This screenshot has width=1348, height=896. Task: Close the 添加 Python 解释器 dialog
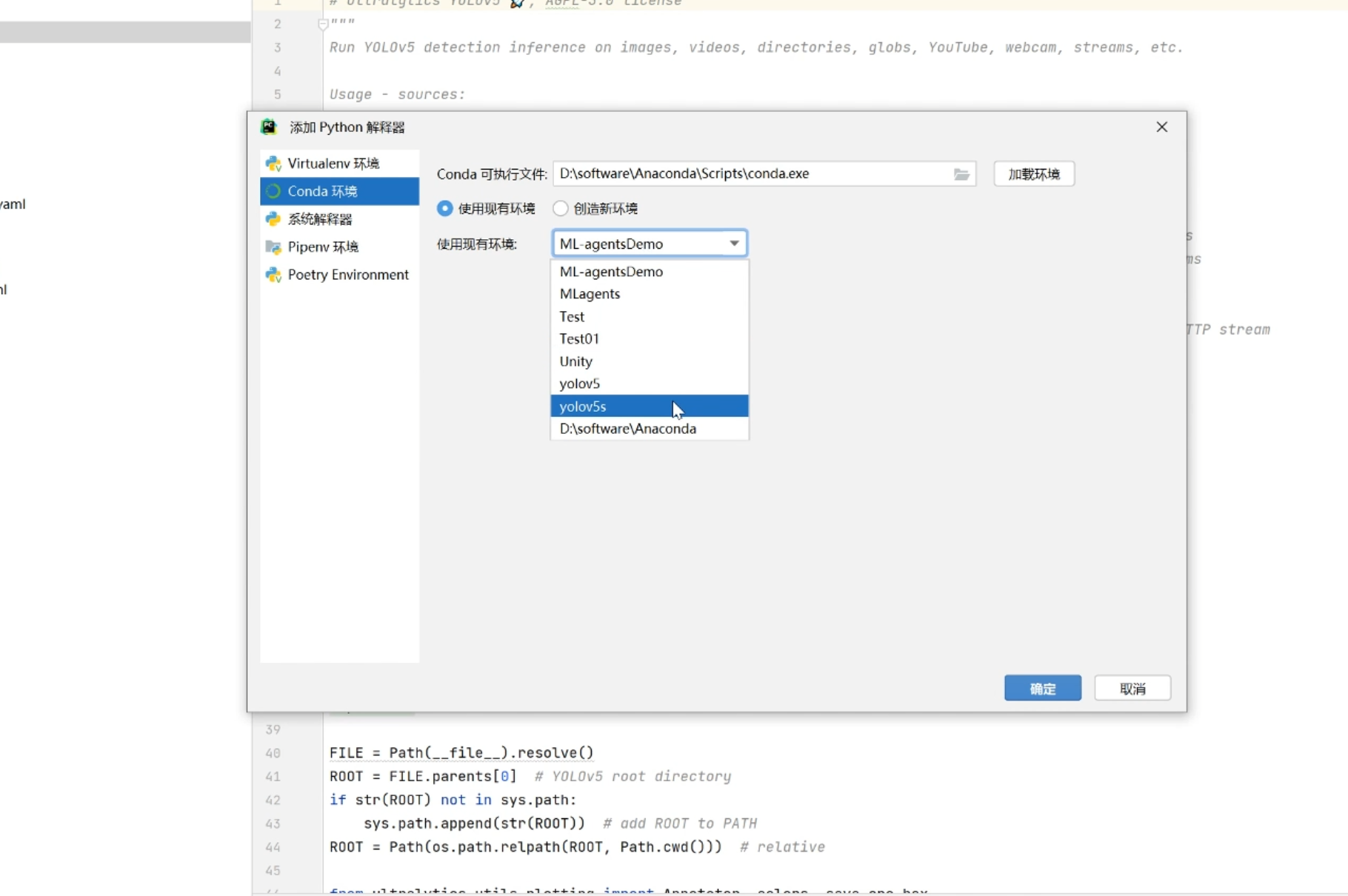(x=1161, y=127)
